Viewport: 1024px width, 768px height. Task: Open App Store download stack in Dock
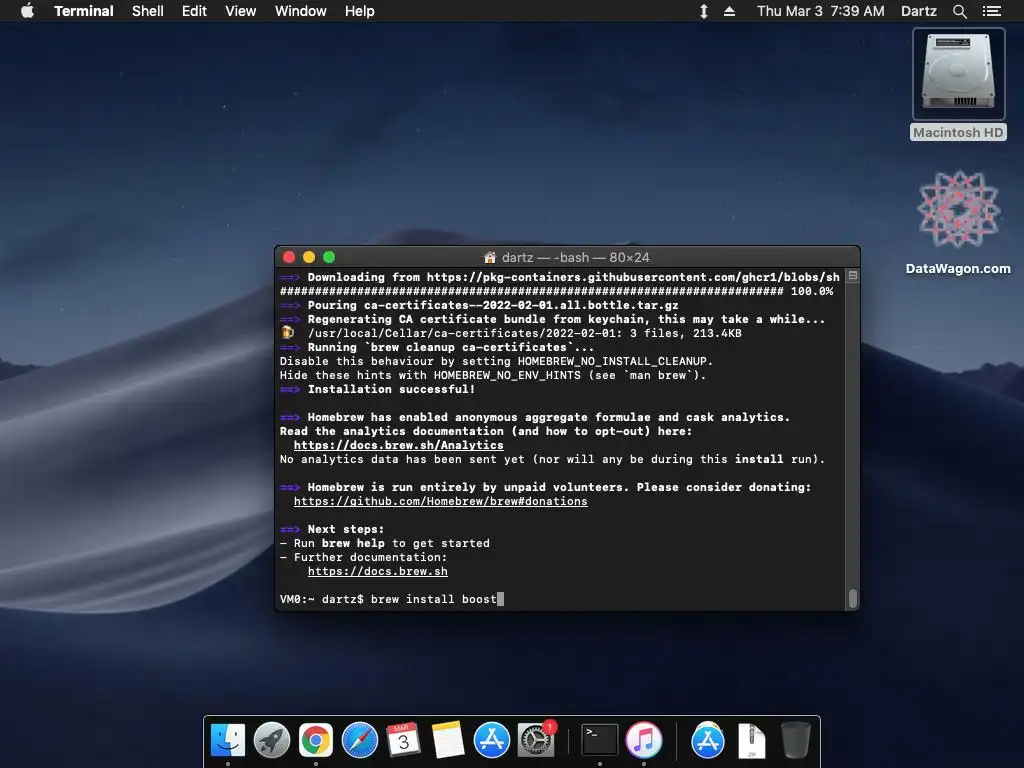[708, 740]
